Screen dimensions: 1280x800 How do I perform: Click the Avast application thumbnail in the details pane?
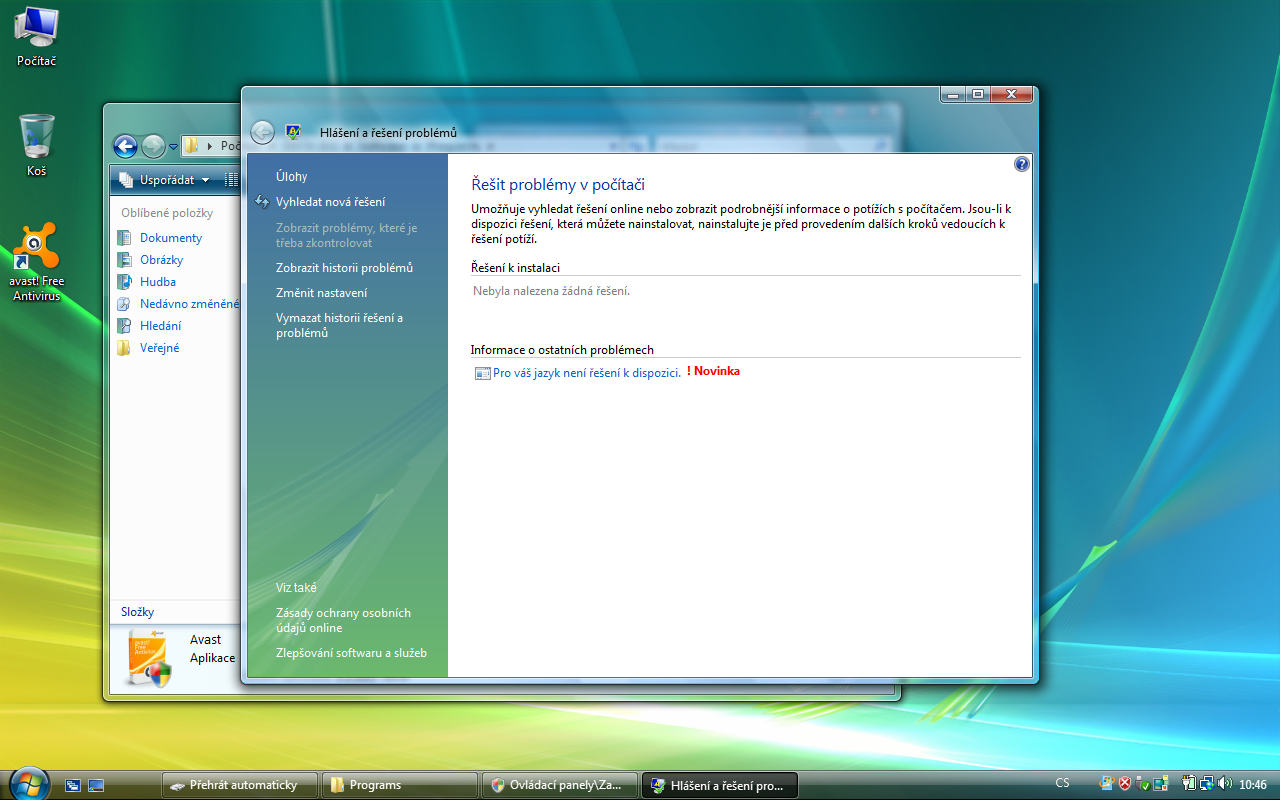tap(150, 657)
